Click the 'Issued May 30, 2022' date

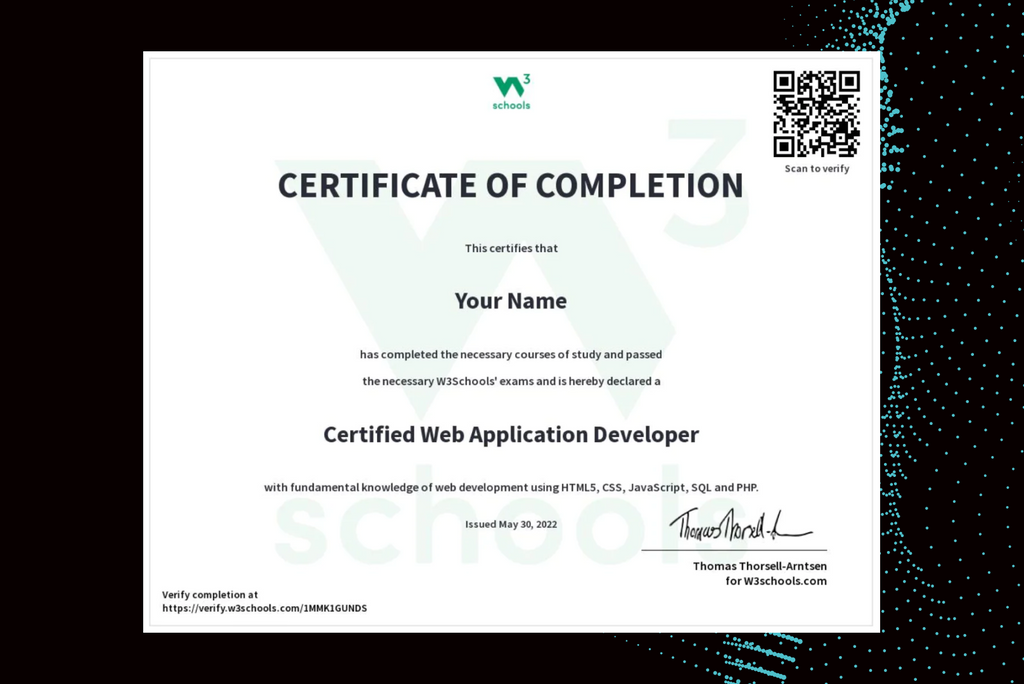point(511,524)
